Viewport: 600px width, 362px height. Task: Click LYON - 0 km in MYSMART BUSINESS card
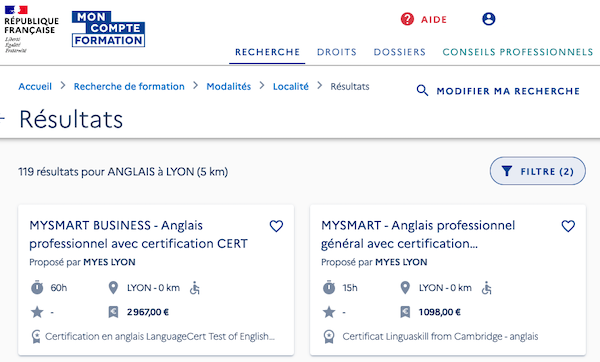[x=153, y=288]
